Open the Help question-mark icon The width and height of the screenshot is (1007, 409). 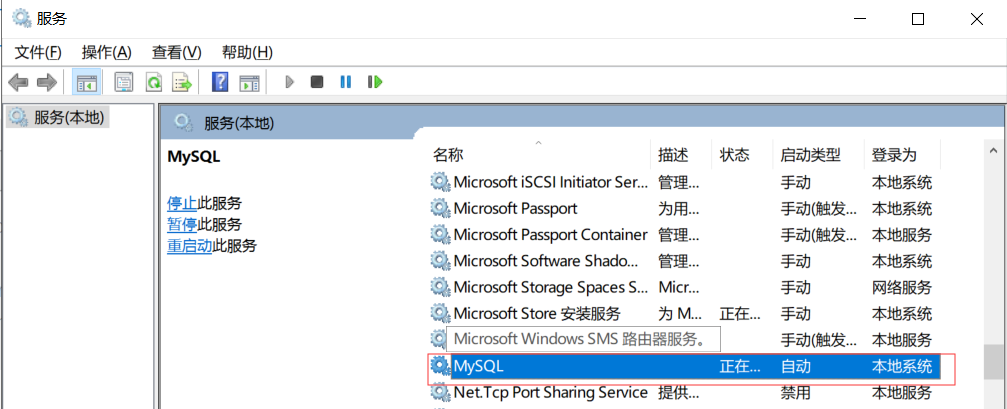(x=220, y=82)
